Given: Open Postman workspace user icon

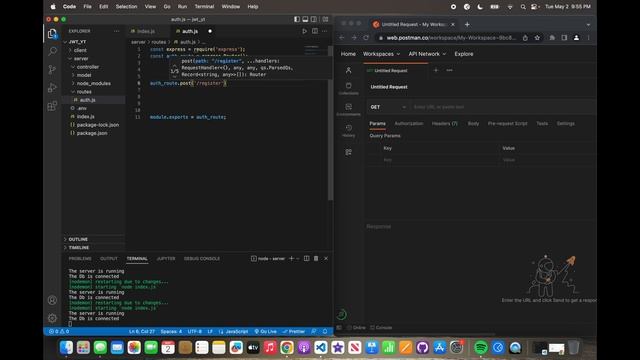Looking at the screenshot, I should click(349, 70).
